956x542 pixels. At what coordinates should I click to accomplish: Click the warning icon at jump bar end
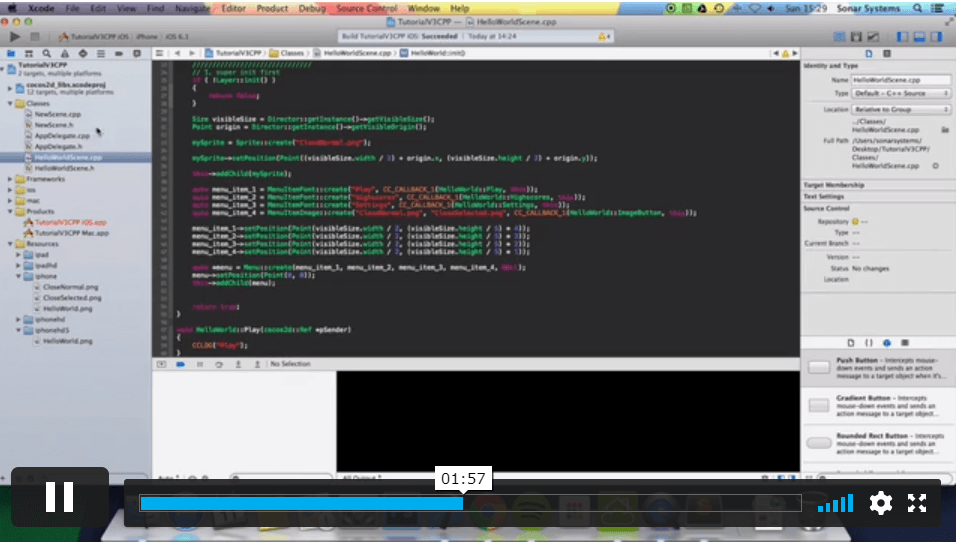point(785,53)
